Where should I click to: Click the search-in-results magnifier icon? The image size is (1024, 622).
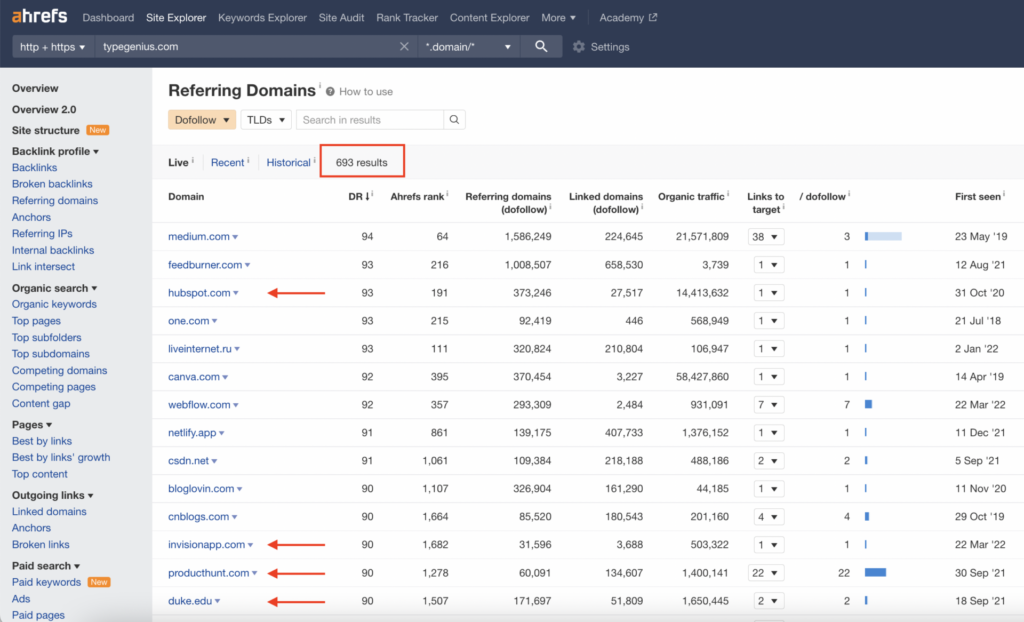(x=455, y=120)
